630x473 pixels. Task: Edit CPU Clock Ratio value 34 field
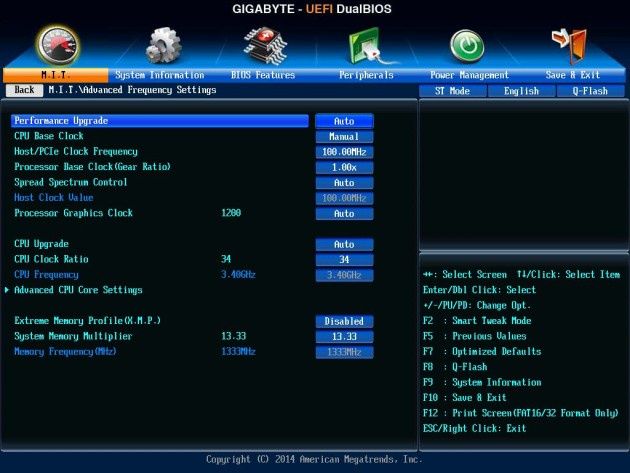point(344,260)
